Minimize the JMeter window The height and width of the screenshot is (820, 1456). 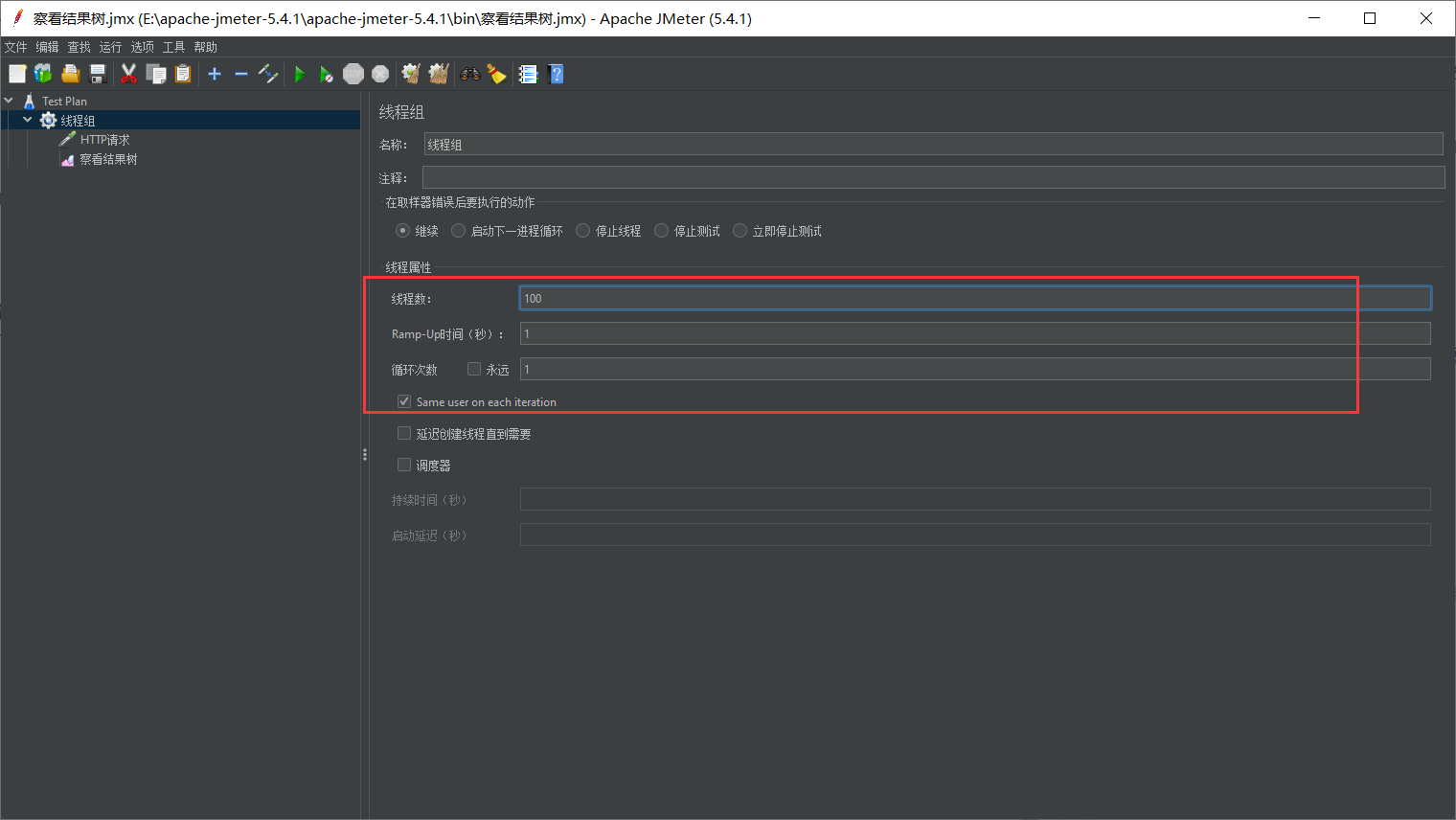click(x=1314, y=18)
